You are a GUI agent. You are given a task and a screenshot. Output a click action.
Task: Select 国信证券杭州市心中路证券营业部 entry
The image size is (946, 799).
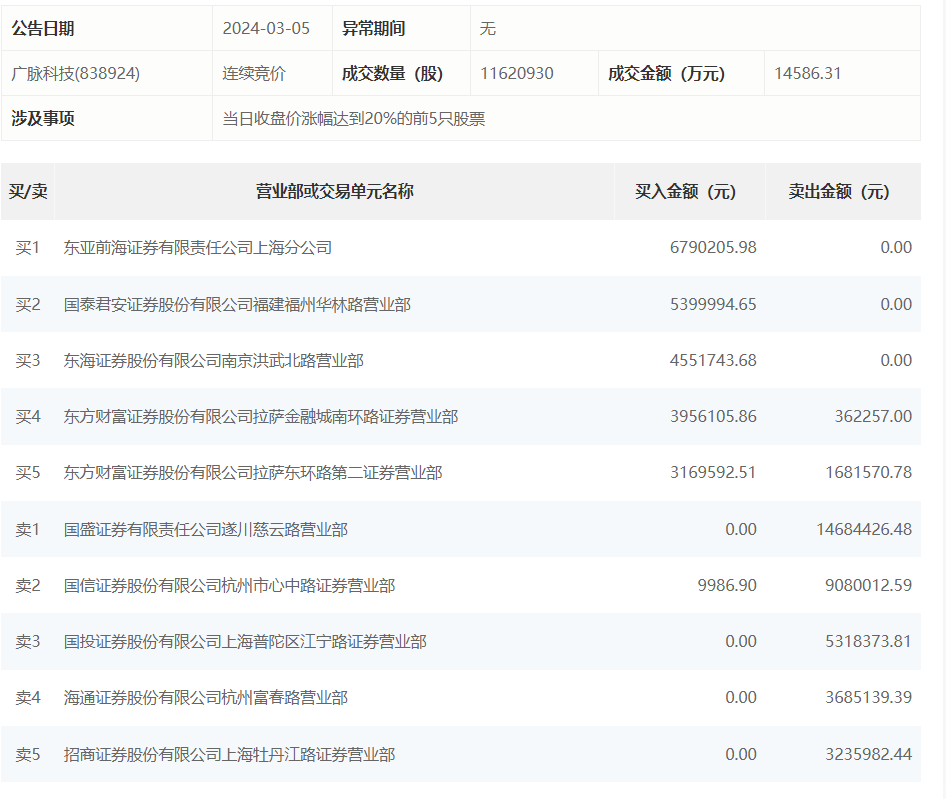229,585
